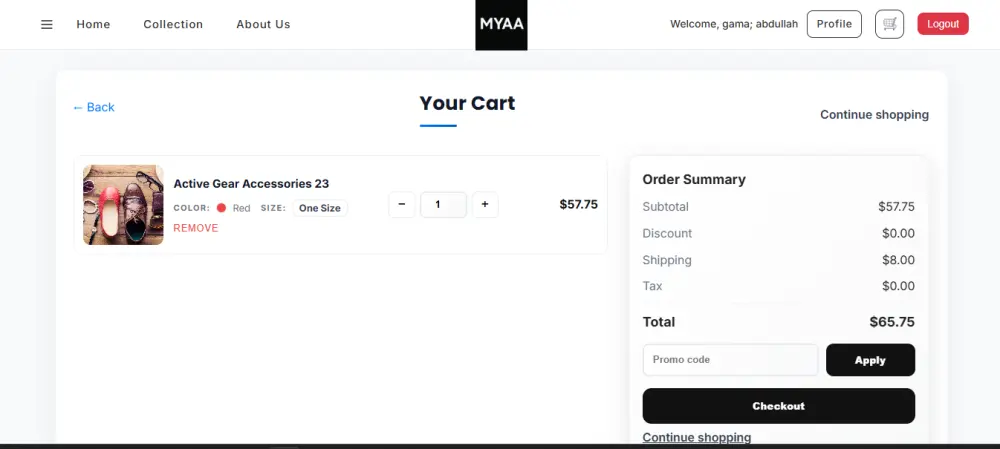
Task: Click the Back arrow link
Action: (x=94, y=107)
